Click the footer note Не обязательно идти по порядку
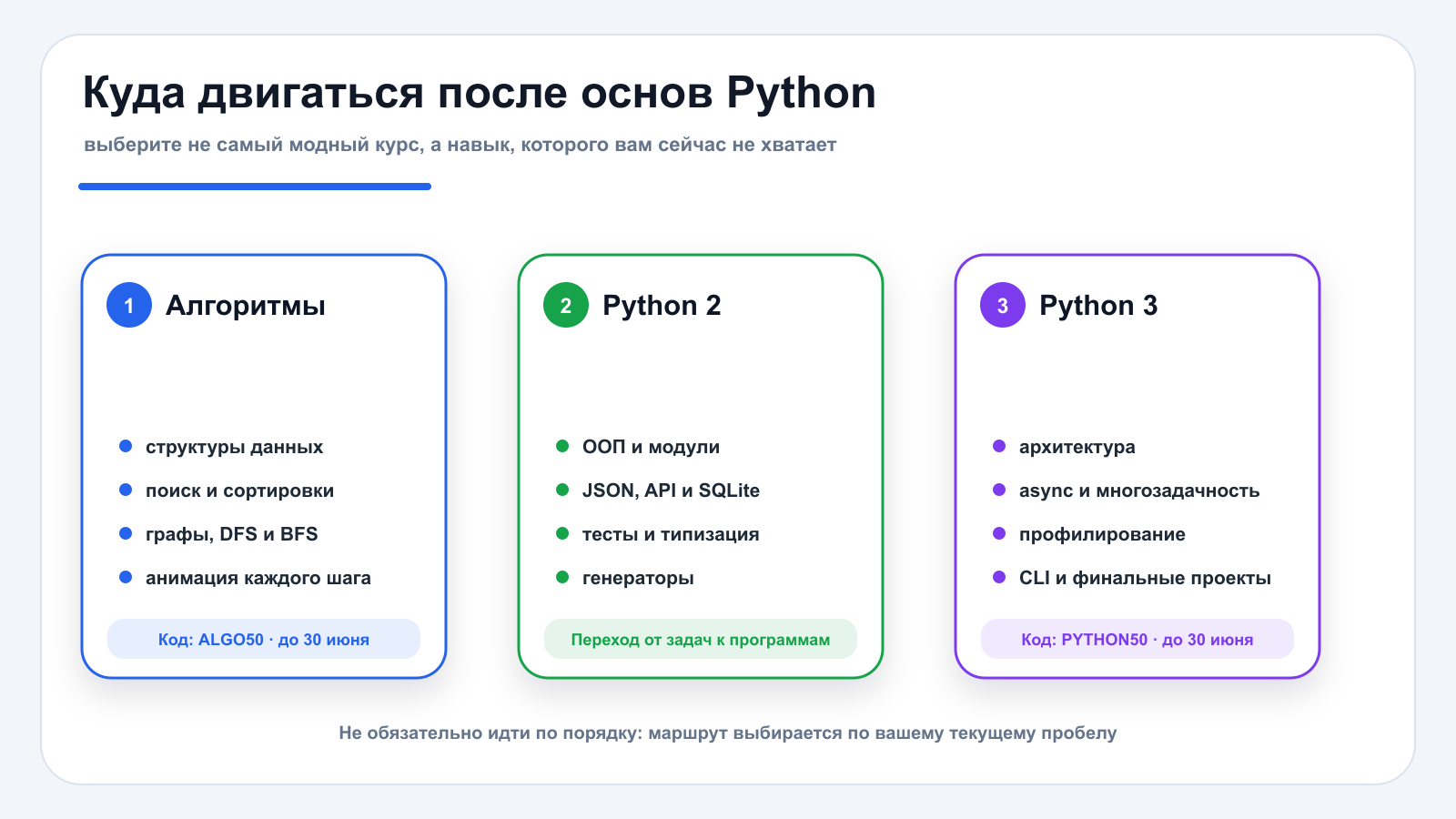This screenshot has height=819, width=1456. tap(728, 733)
